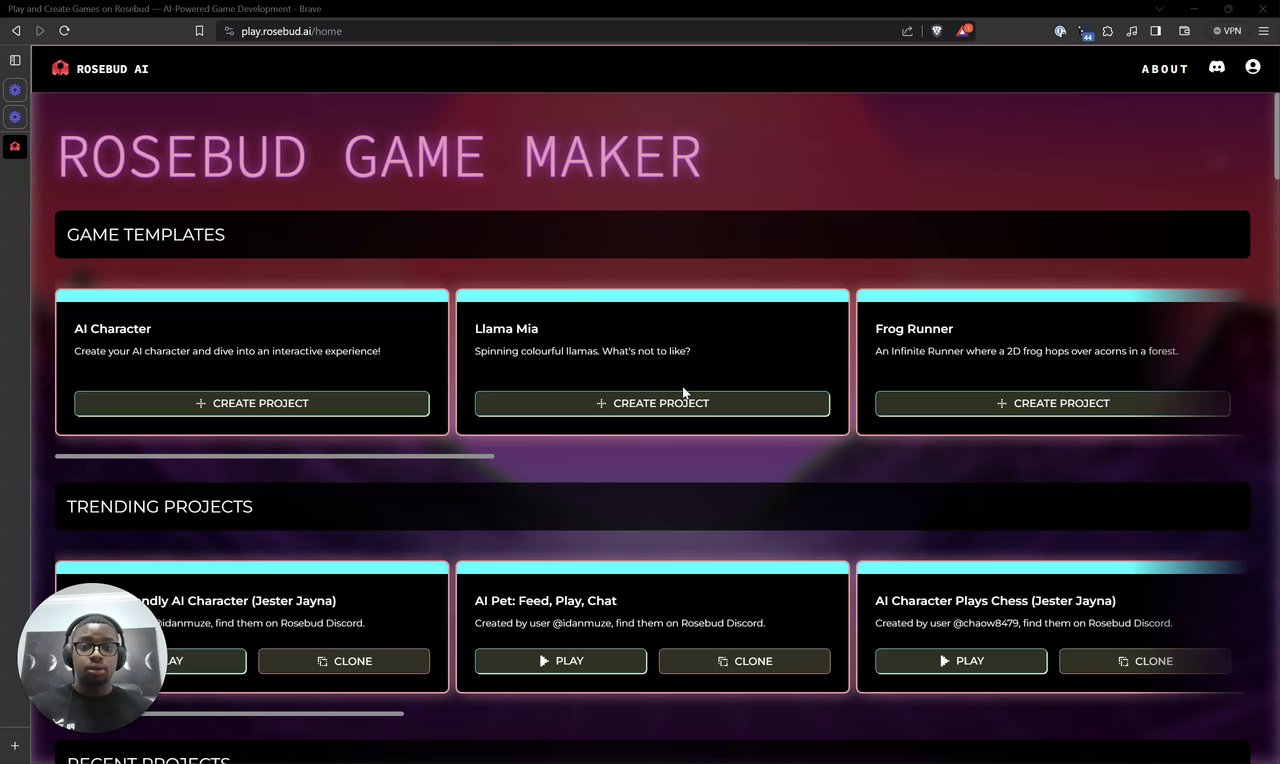The height and width of the screenshot is (764, 1280).
Task: Open Rosebud Discord icon in header
Action: pos(1217,67)
